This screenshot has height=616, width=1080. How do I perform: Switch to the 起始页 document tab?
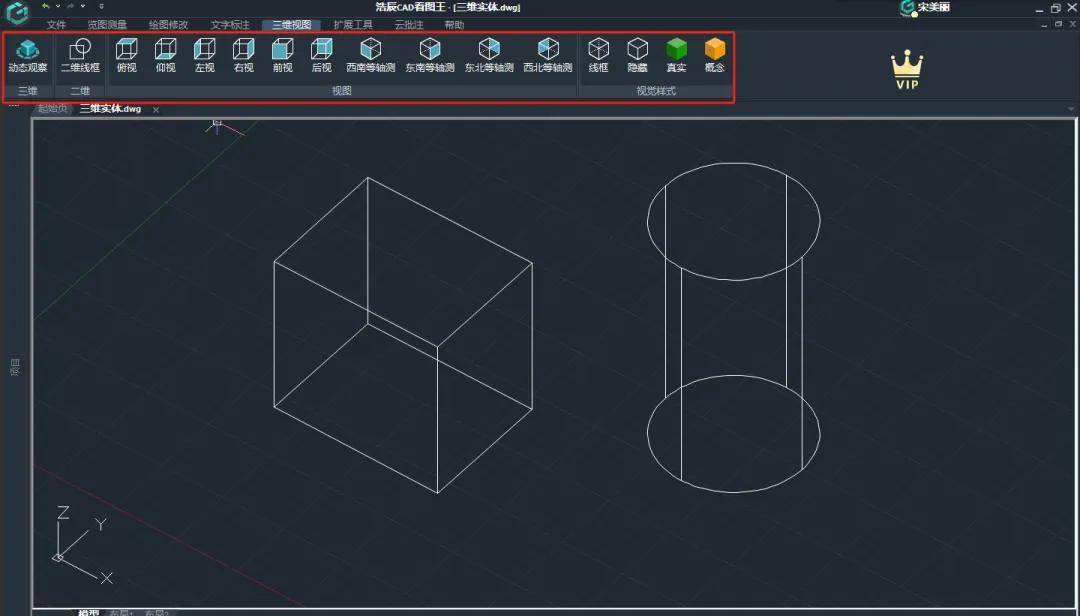(52, 109)
